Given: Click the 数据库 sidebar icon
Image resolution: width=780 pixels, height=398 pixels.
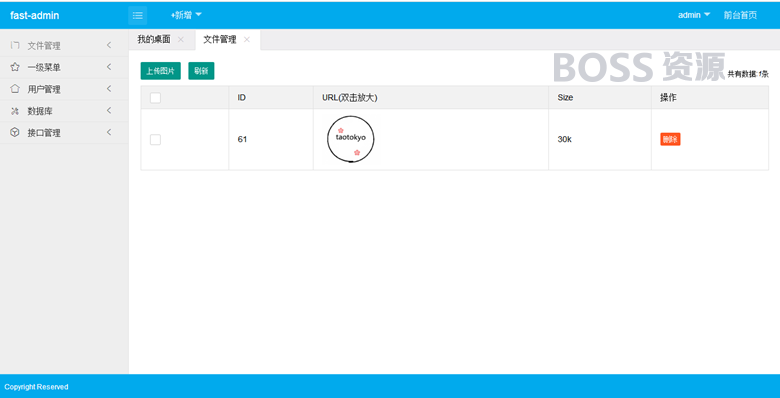Looking at the screenshot, I should (x=15, y=111).
